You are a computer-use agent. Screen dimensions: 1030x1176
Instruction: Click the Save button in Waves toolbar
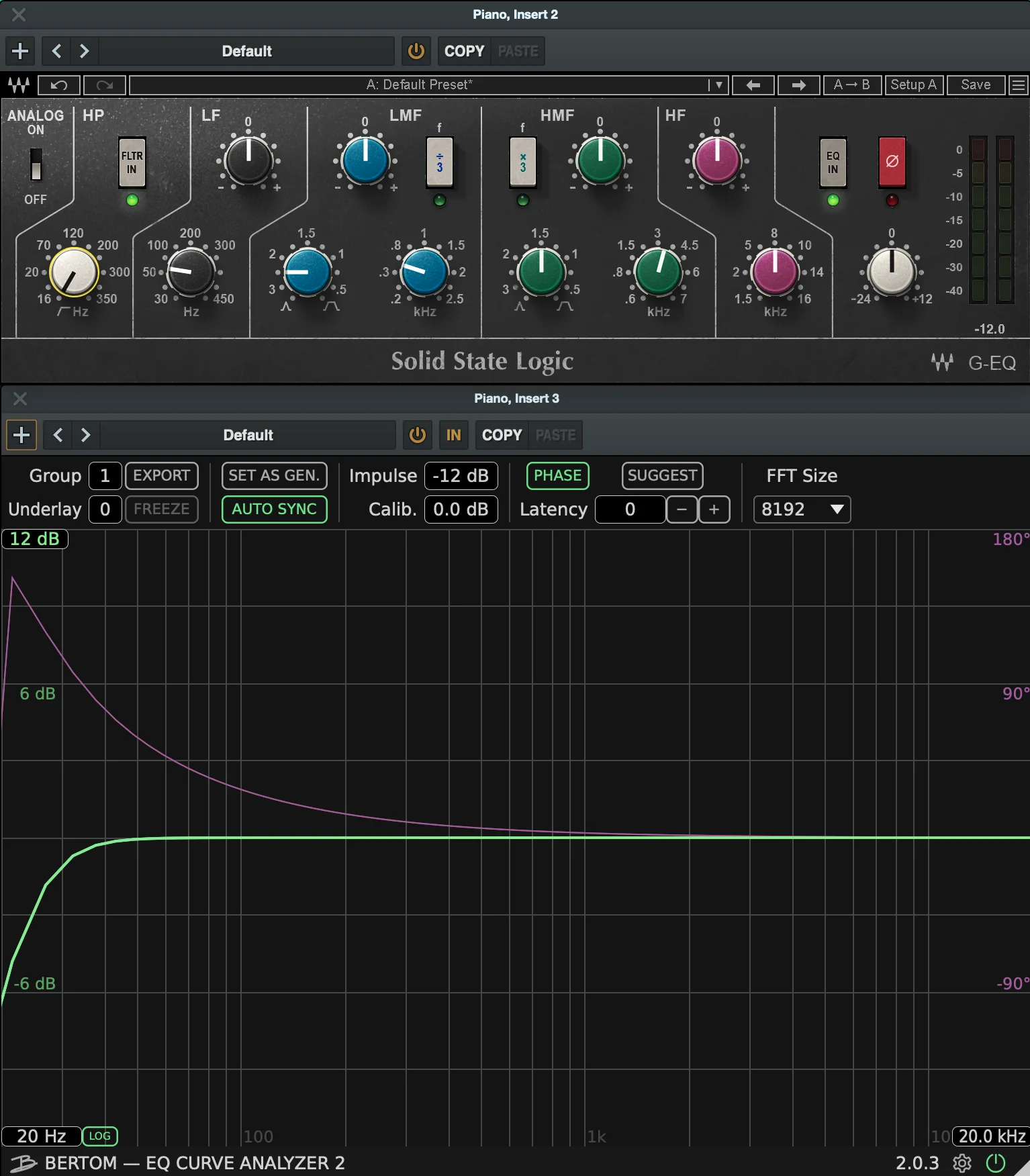point(976,85)
